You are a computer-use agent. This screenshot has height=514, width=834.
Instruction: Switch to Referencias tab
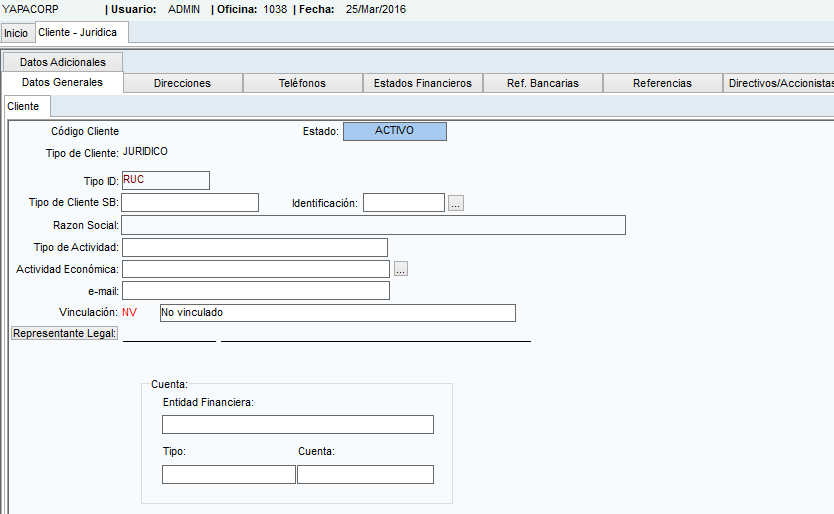pyautogui.click(x=662, y=83)
